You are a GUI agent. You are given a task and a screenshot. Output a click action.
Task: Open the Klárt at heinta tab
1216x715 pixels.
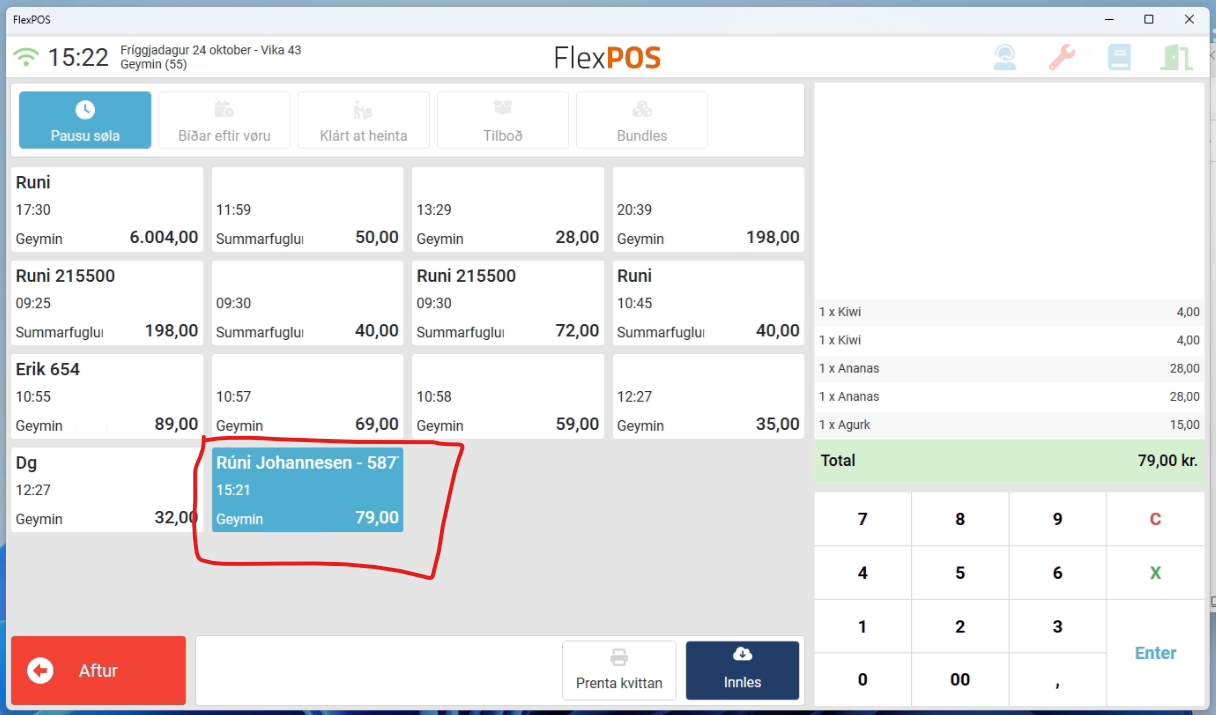click(363, 120)
